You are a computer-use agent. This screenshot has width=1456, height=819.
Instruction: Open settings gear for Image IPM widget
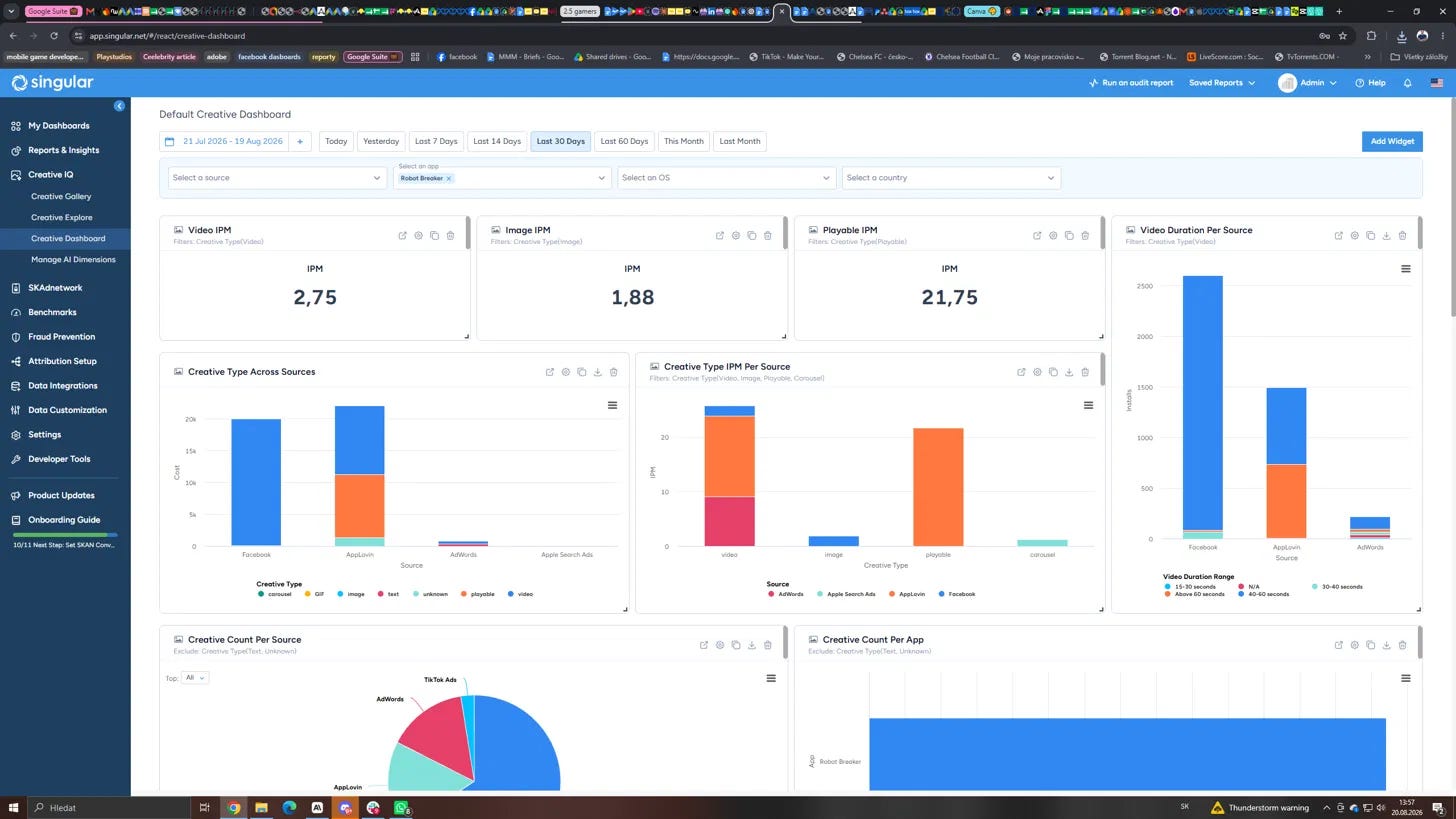point(736,236)
